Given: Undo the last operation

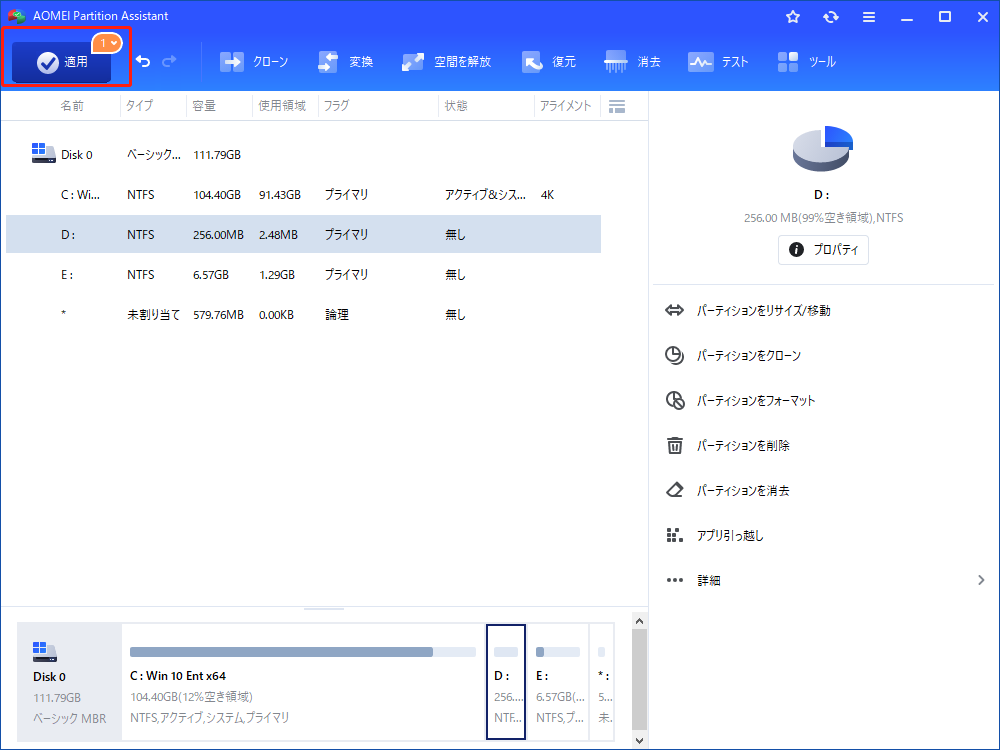Looking at the screenshot, I should point(143,61).
